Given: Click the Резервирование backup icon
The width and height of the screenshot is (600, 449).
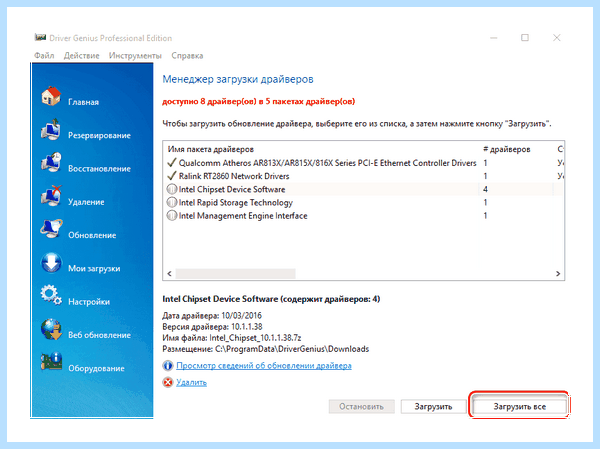Looking at the screenshot, I should (x=51, y=129).
